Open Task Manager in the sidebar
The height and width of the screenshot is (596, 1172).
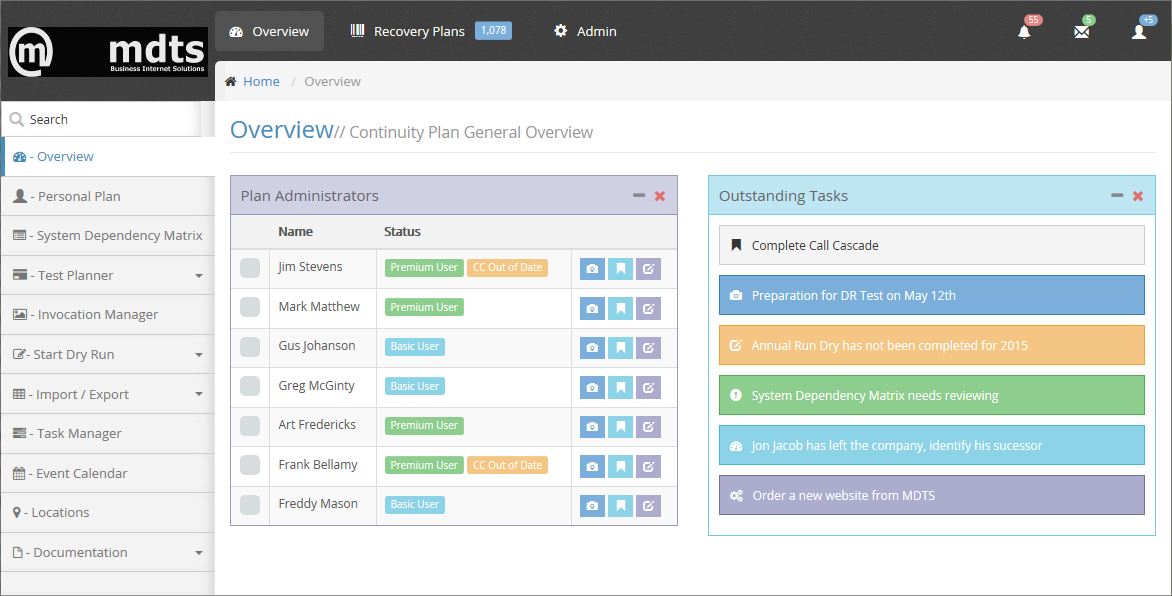click(108, 434)
